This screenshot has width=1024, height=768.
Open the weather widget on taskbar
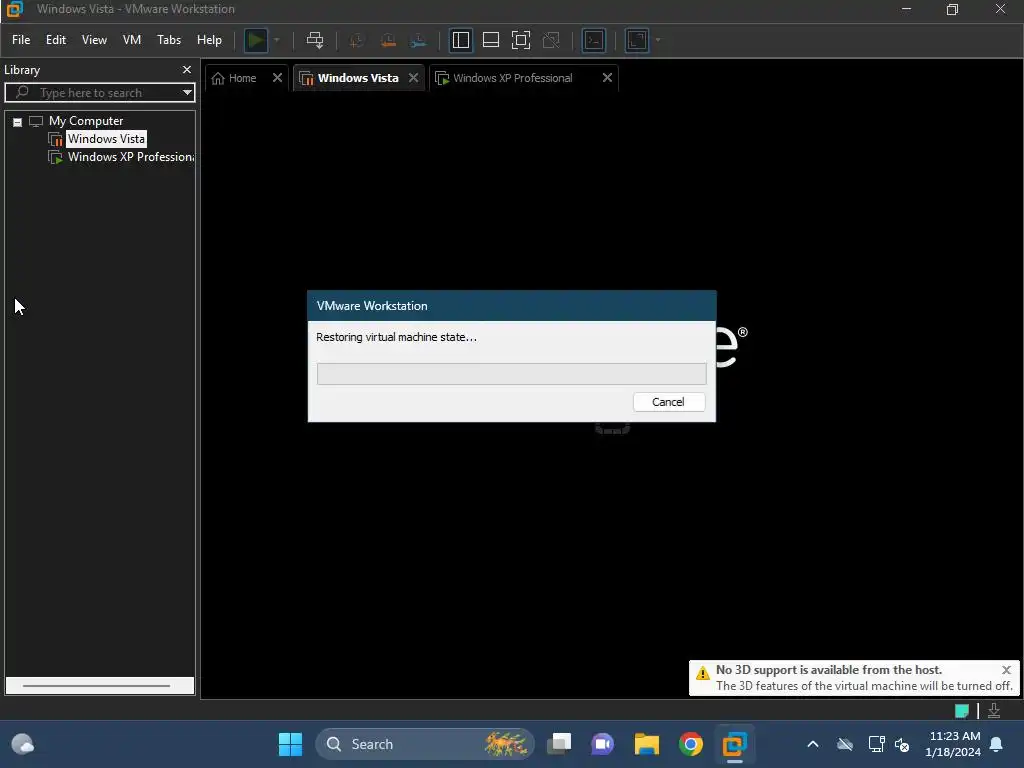click(23, 744)
